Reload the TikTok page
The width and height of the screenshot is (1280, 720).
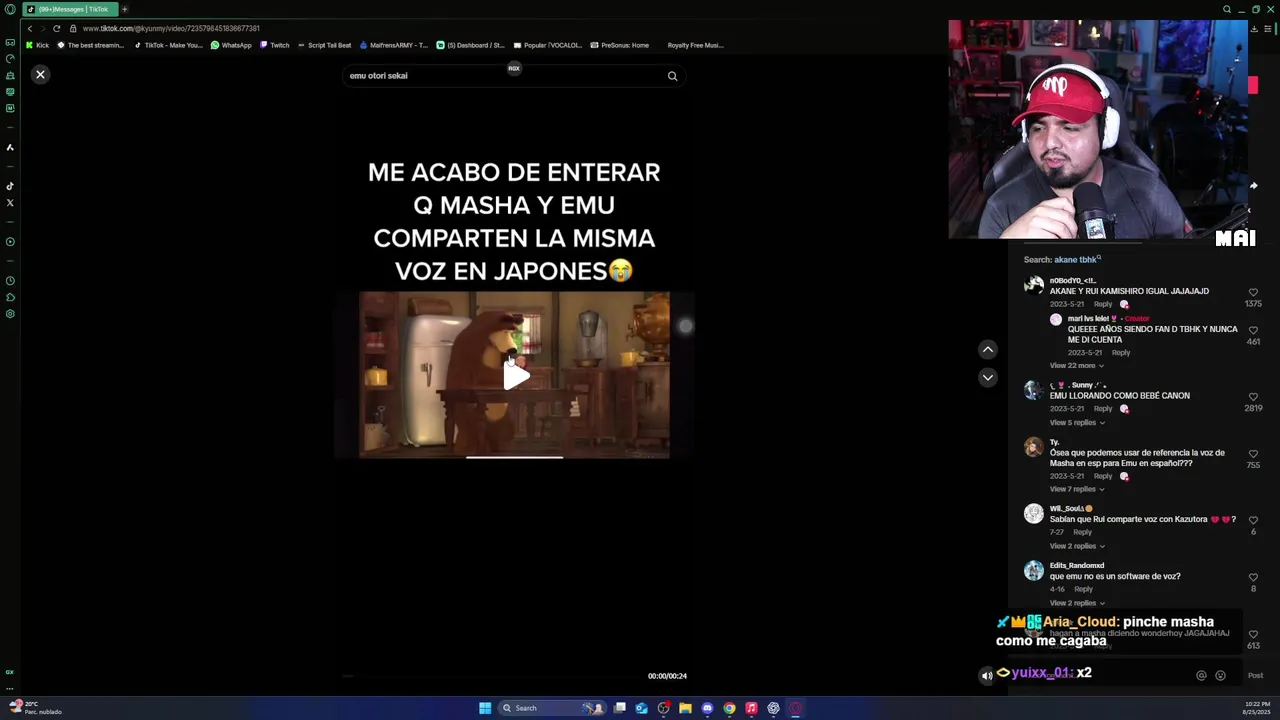tap(56, 28)
